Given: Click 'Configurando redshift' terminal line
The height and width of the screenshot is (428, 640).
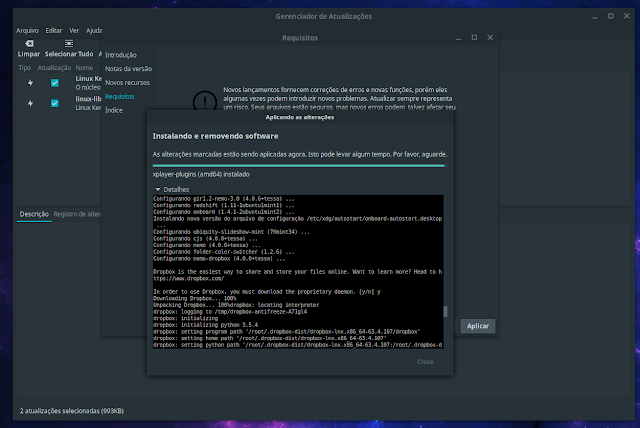Looking at the screenshot, I should click(224, 205).
